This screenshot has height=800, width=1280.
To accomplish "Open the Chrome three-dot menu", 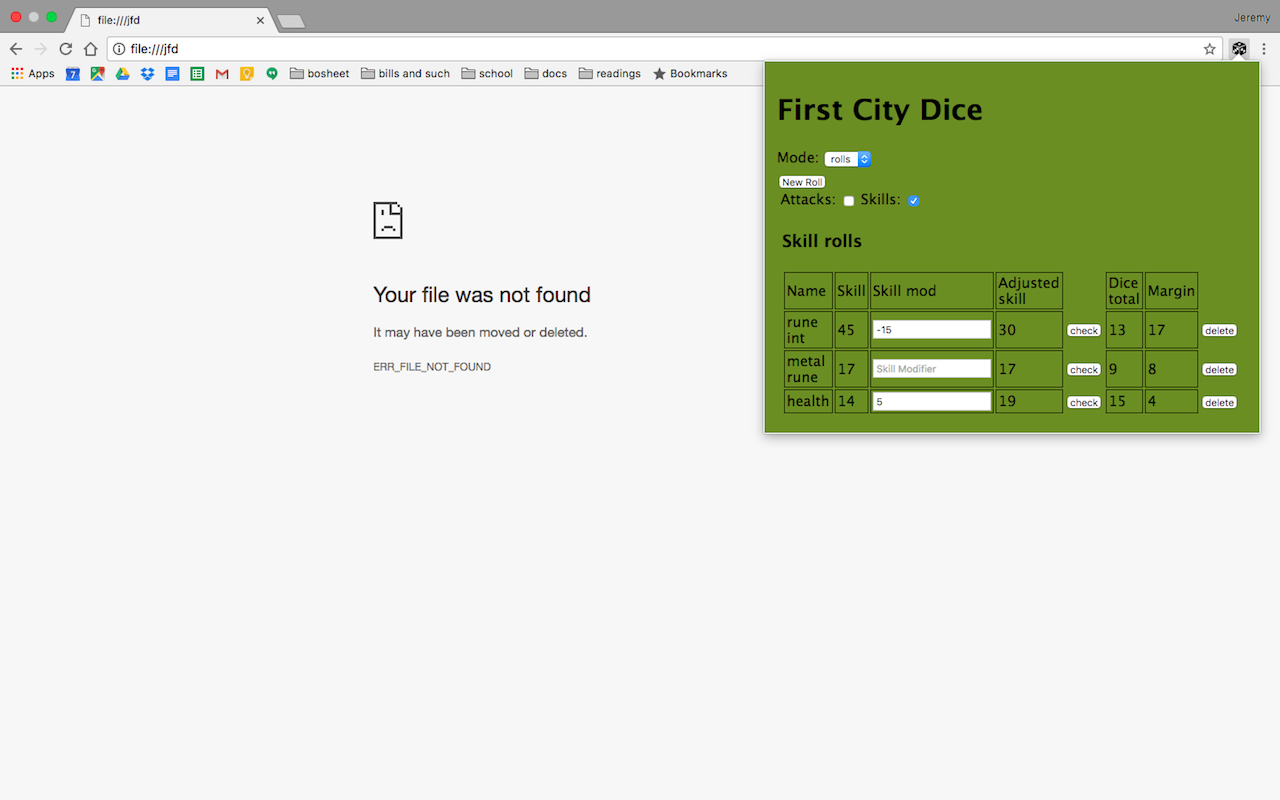I will tap(1264, 48).
